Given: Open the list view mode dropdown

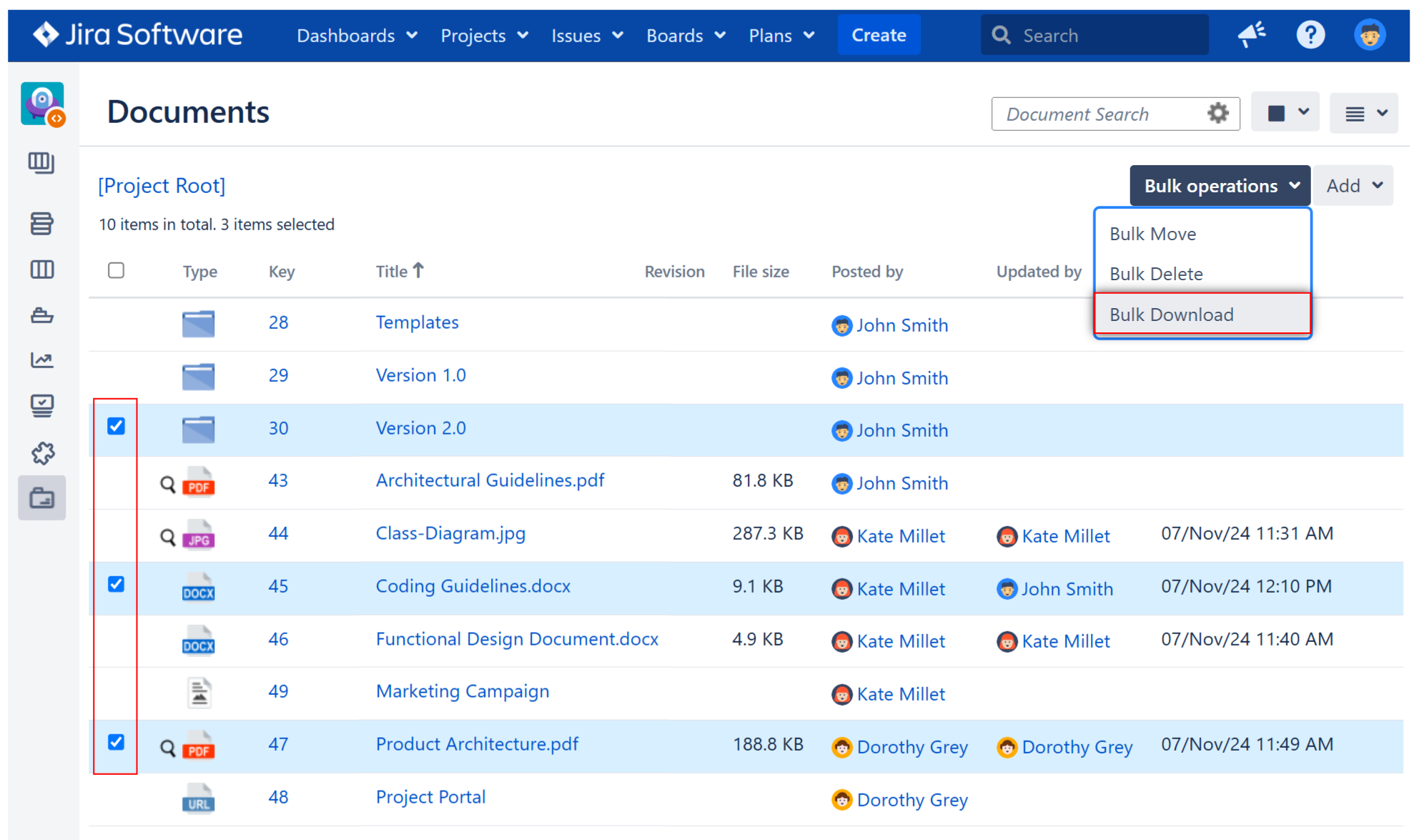Looking at the screenshot, I should click(x=1363, y=113).
